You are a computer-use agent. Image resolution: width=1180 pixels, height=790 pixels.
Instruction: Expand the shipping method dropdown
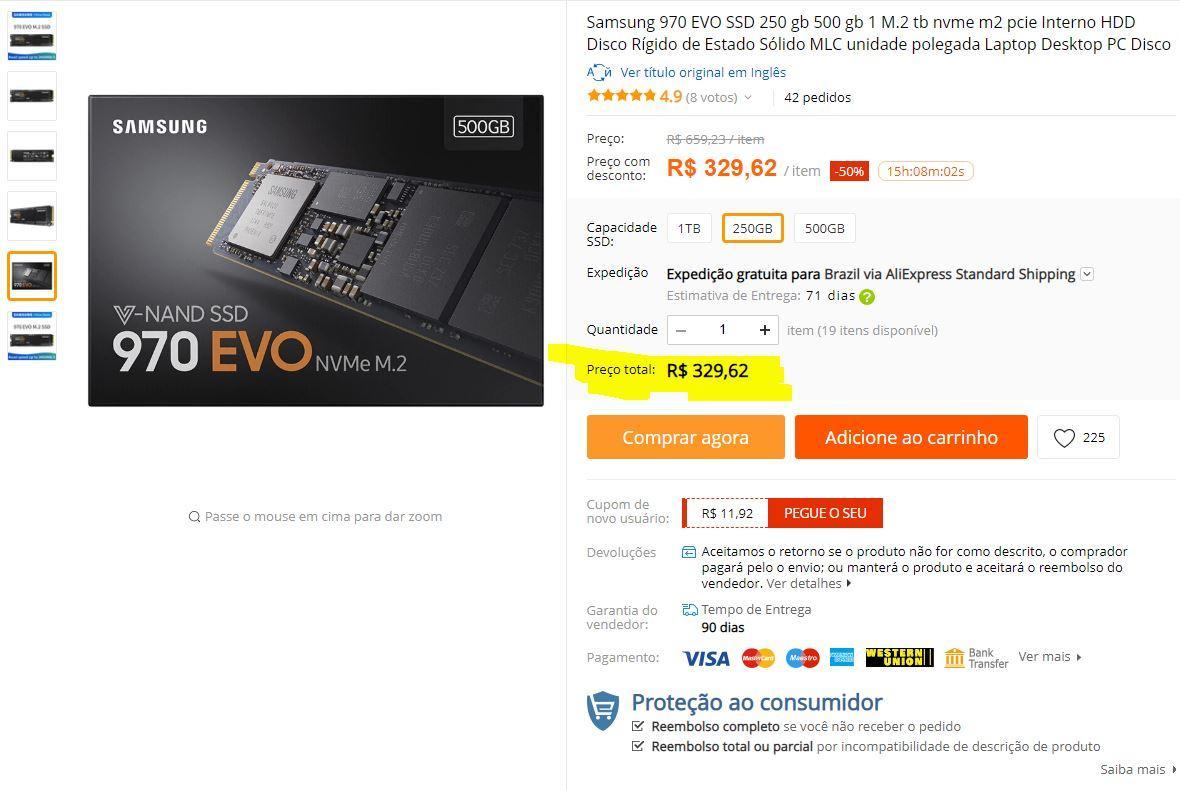(x=1087, y=274)
